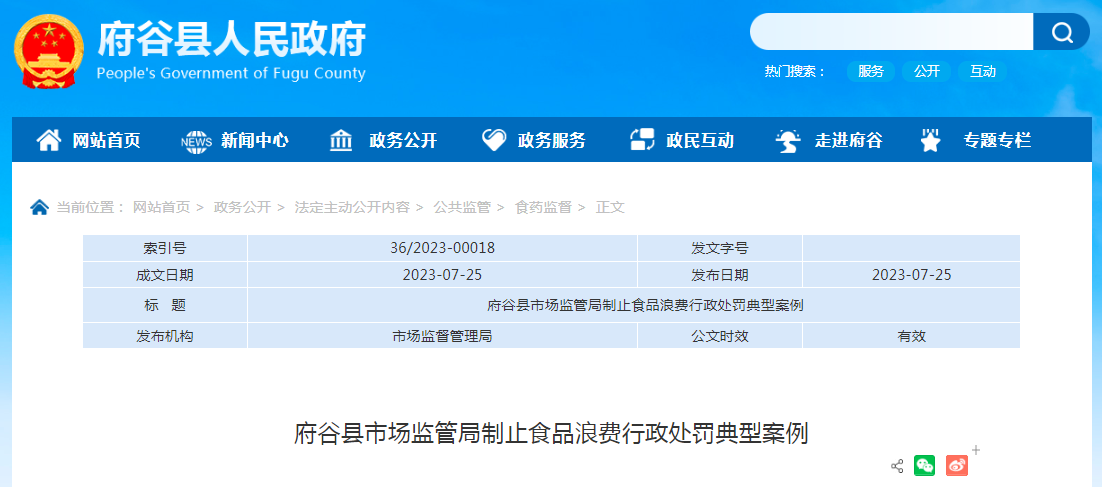The width and height of the screenshot is (1102, 487).
Task: Click in the search text field
Action: click(890, 32)
